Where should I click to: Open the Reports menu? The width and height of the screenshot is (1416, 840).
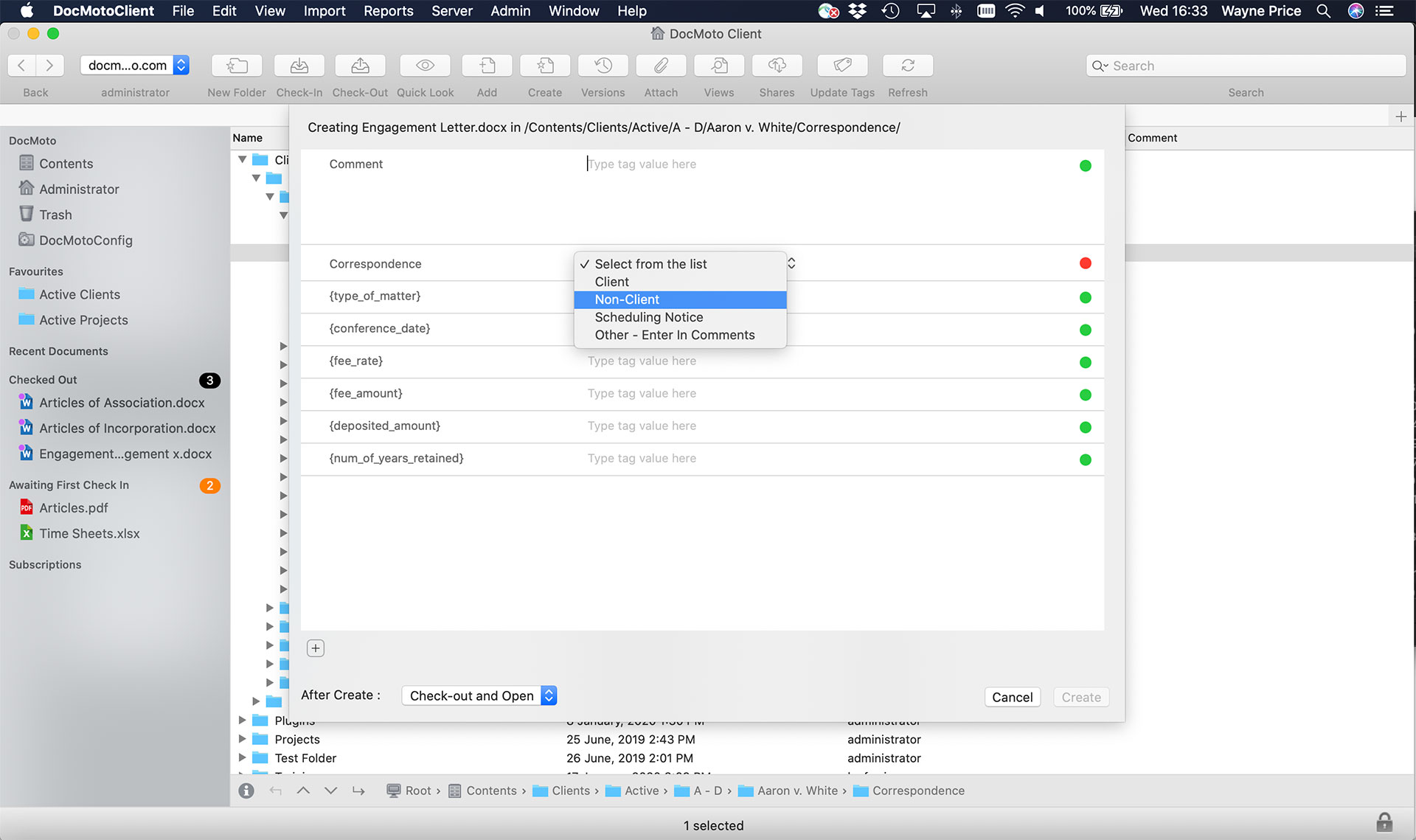coord(389,11)
